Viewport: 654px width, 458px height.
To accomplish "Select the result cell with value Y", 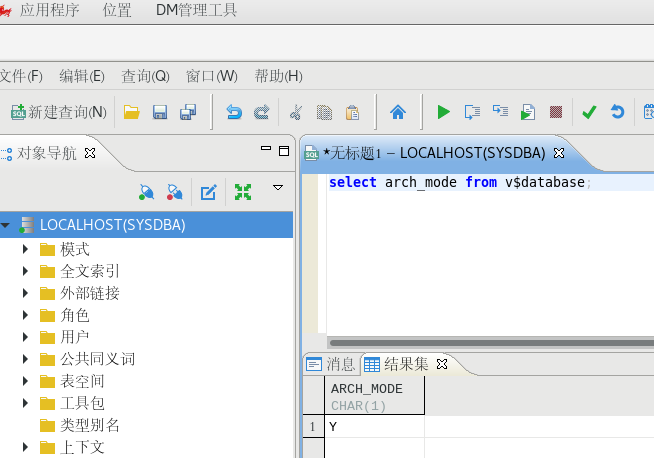I will coord(375,426).
